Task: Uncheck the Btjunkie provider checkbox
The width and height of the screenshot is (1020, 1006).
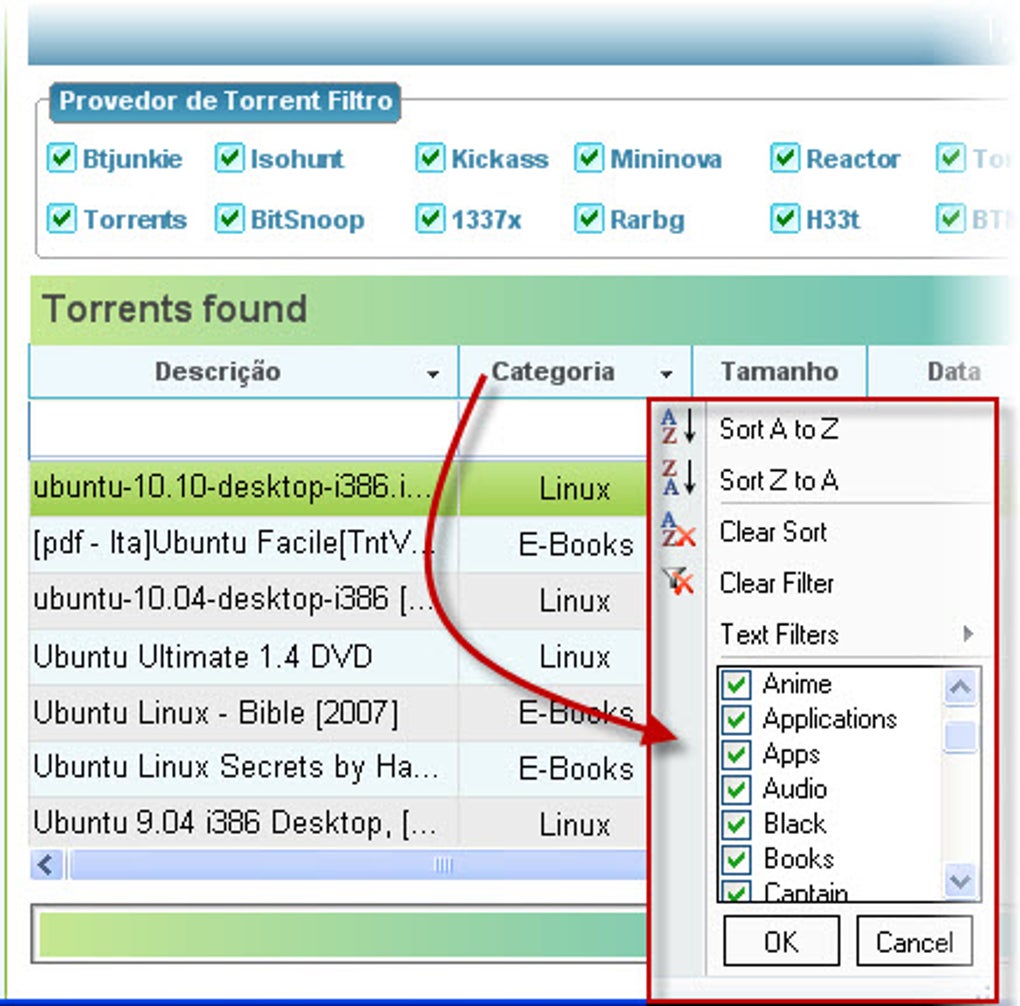Action: click(62, 158)
